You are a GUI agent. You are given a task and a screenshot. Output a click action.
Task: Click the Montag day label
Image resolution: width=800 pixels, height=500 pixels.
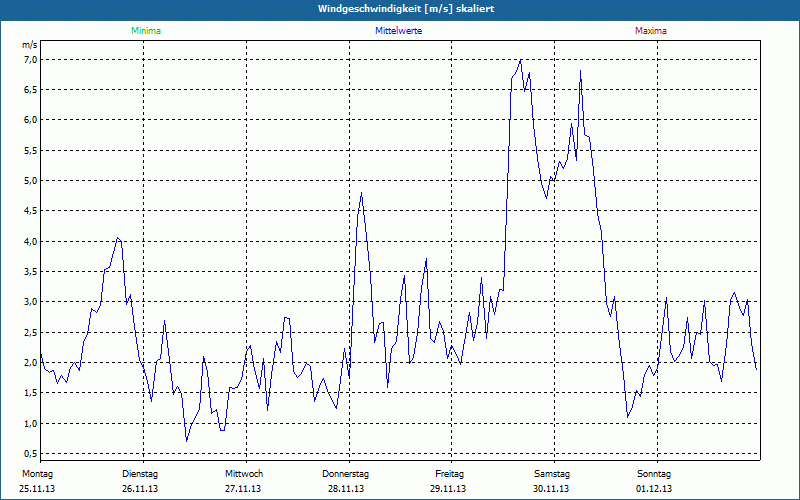37,474
